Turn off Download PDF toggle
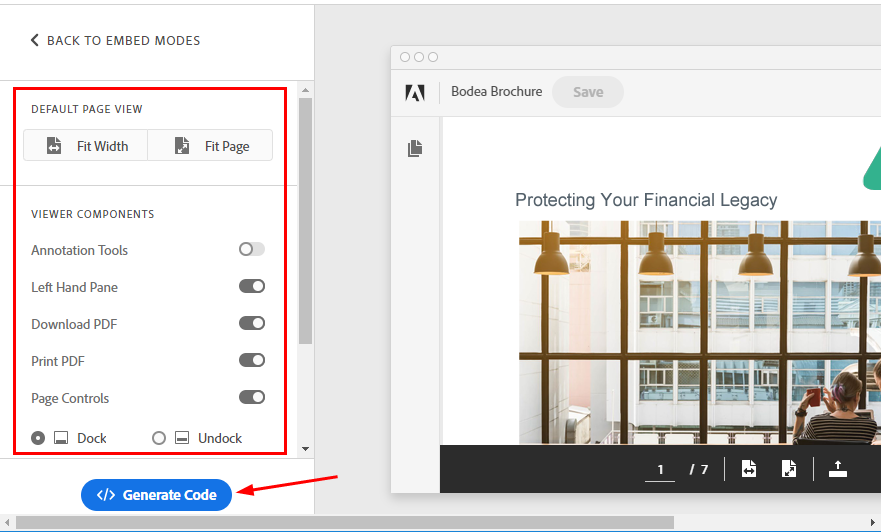Viewport: 881px width, 532px height. point(252,323)
